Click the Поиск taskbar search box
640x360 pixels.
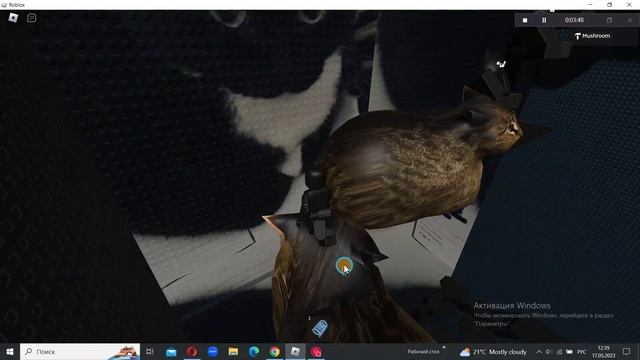click(x=80, y=351)
